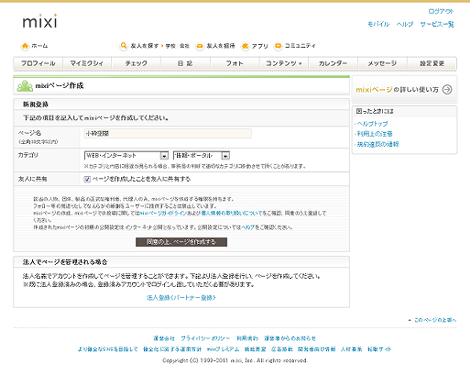Image resolution: width=470 pixels, height=374 pixels.
Task: Click the モバイル link at top
Action: click(x=379, y=24)
